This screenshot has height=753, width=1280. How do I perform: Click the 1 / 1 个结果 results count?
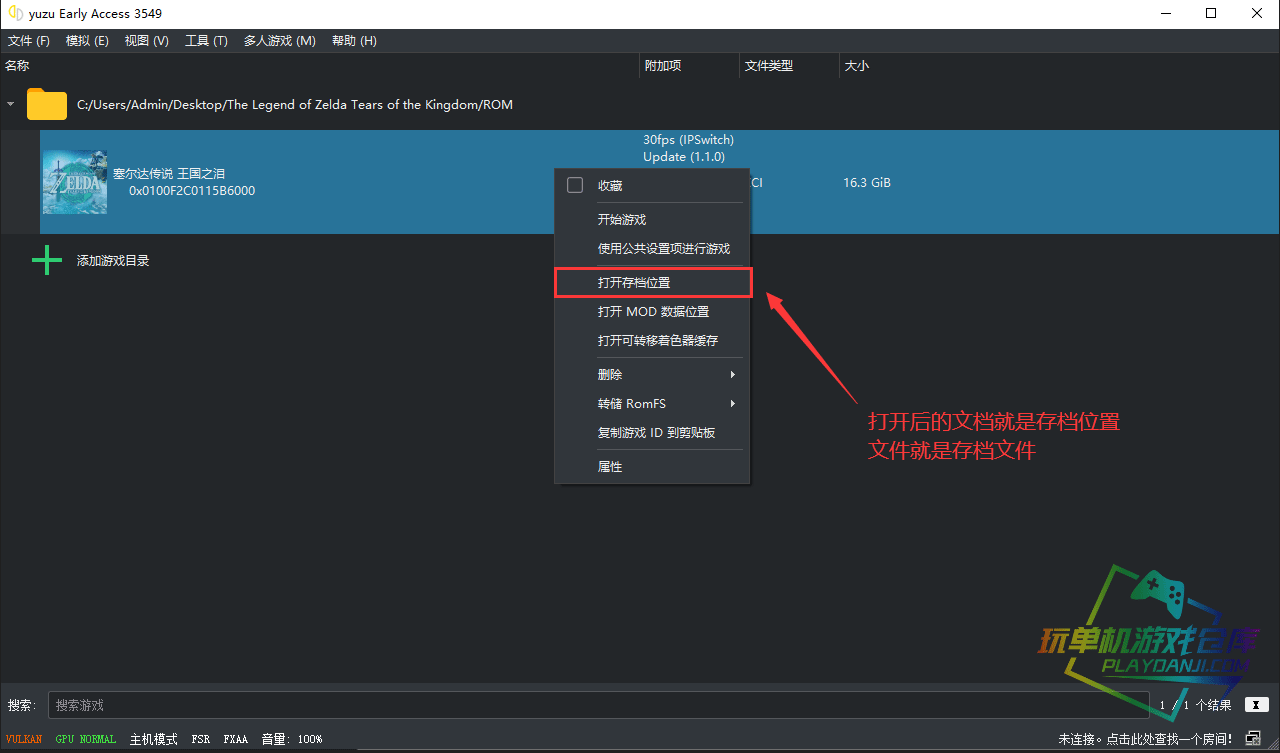tap(1195, 705)
